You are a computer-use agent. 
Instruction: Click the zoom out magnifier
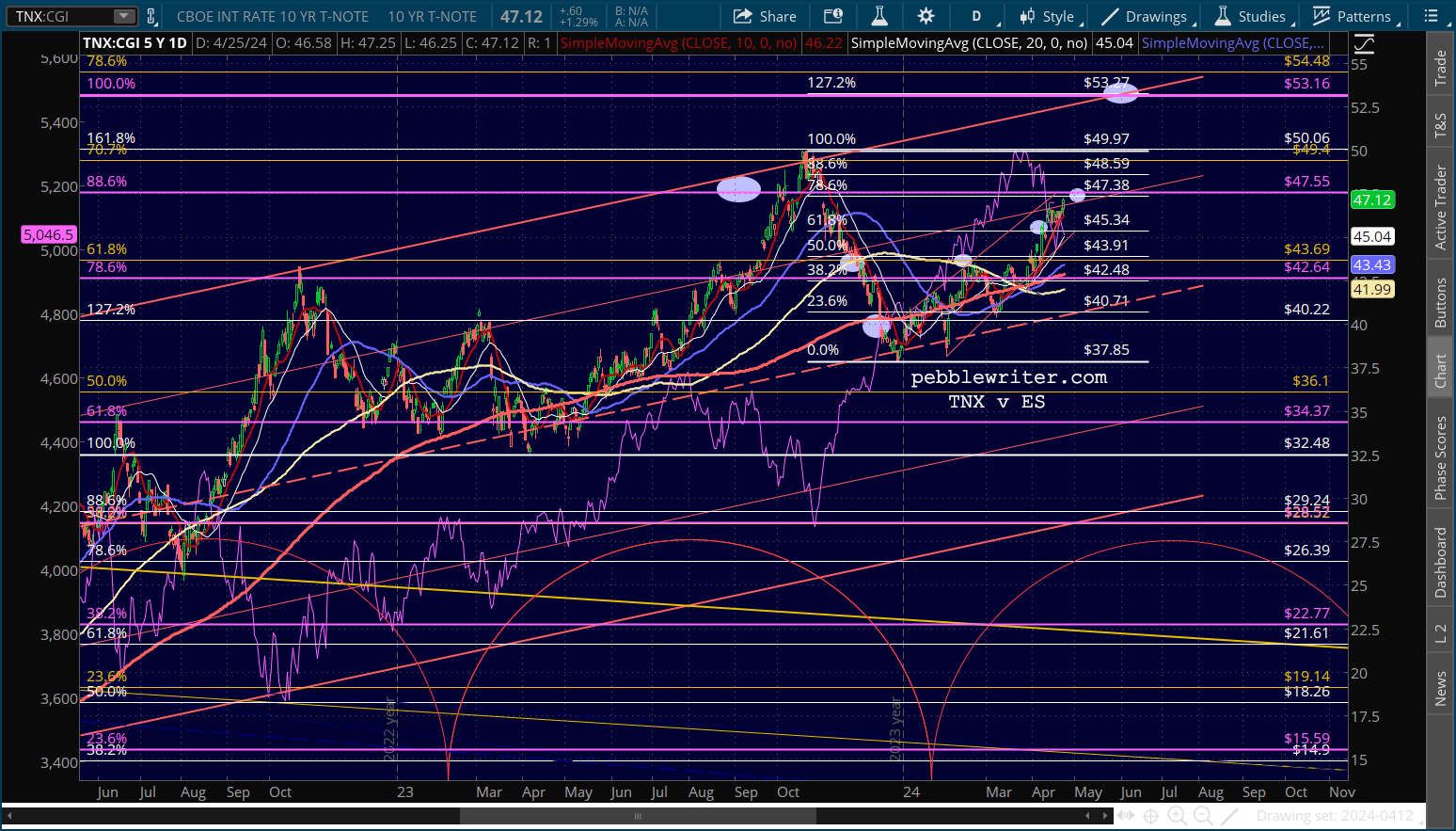coord(1203,816)
